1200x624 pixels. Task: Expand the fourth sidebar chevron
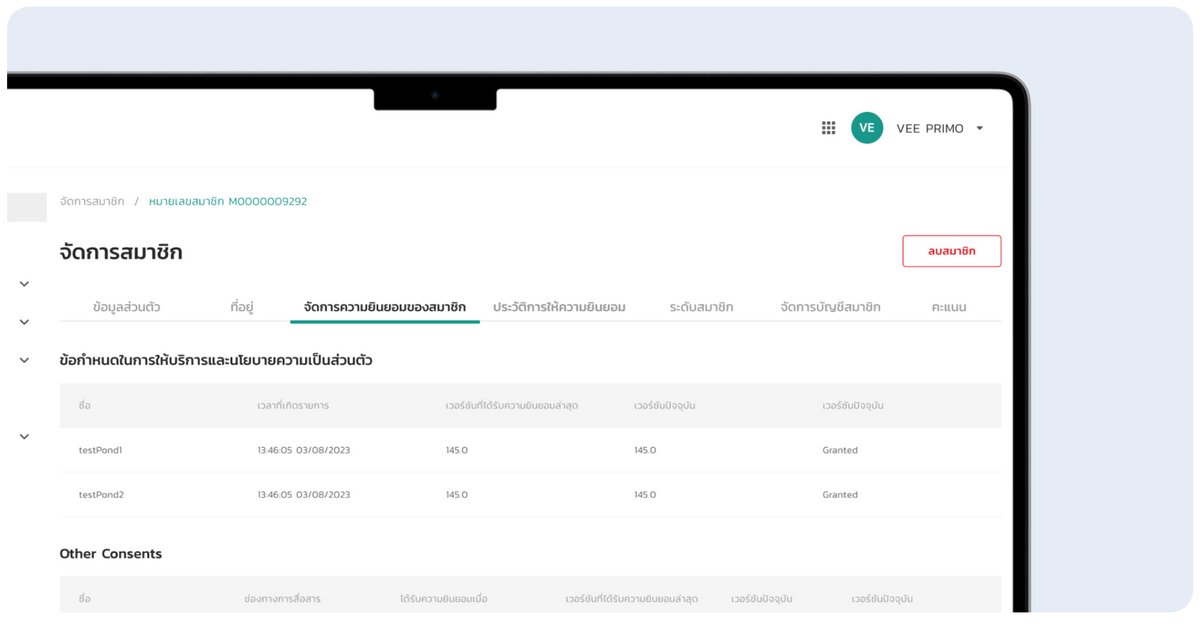pos(24,436)
